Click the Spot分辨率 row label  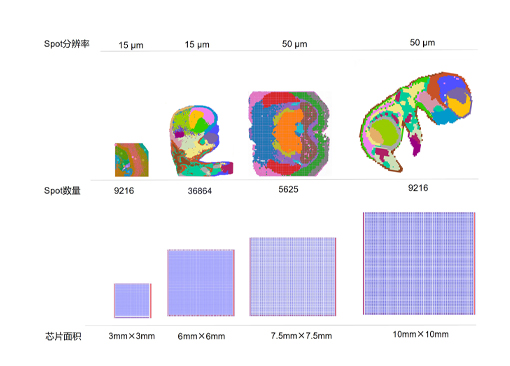click(67, 44)
